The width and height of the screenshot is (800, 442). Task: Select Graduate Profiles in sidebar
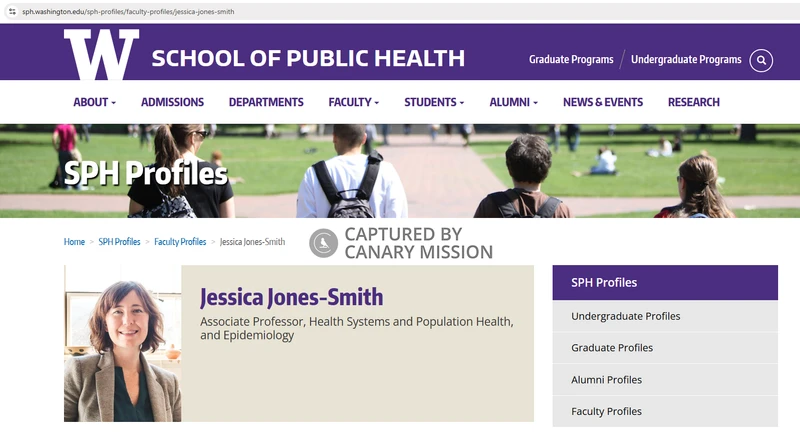tap(665, 348)
